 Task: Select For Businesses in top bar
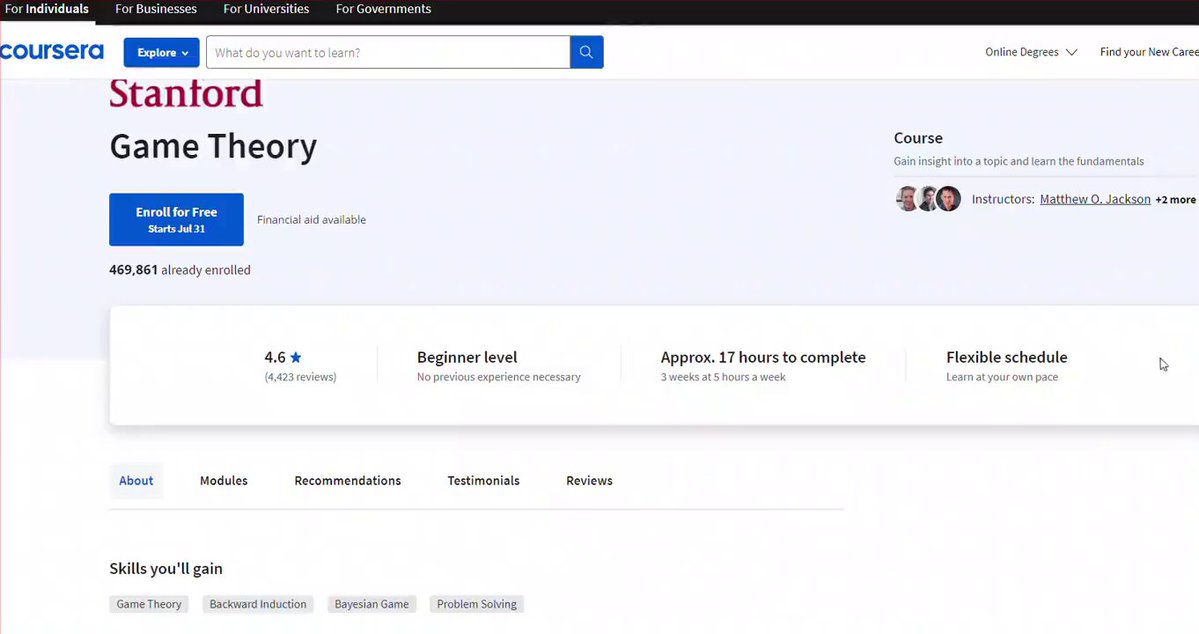tap(156, 9)
